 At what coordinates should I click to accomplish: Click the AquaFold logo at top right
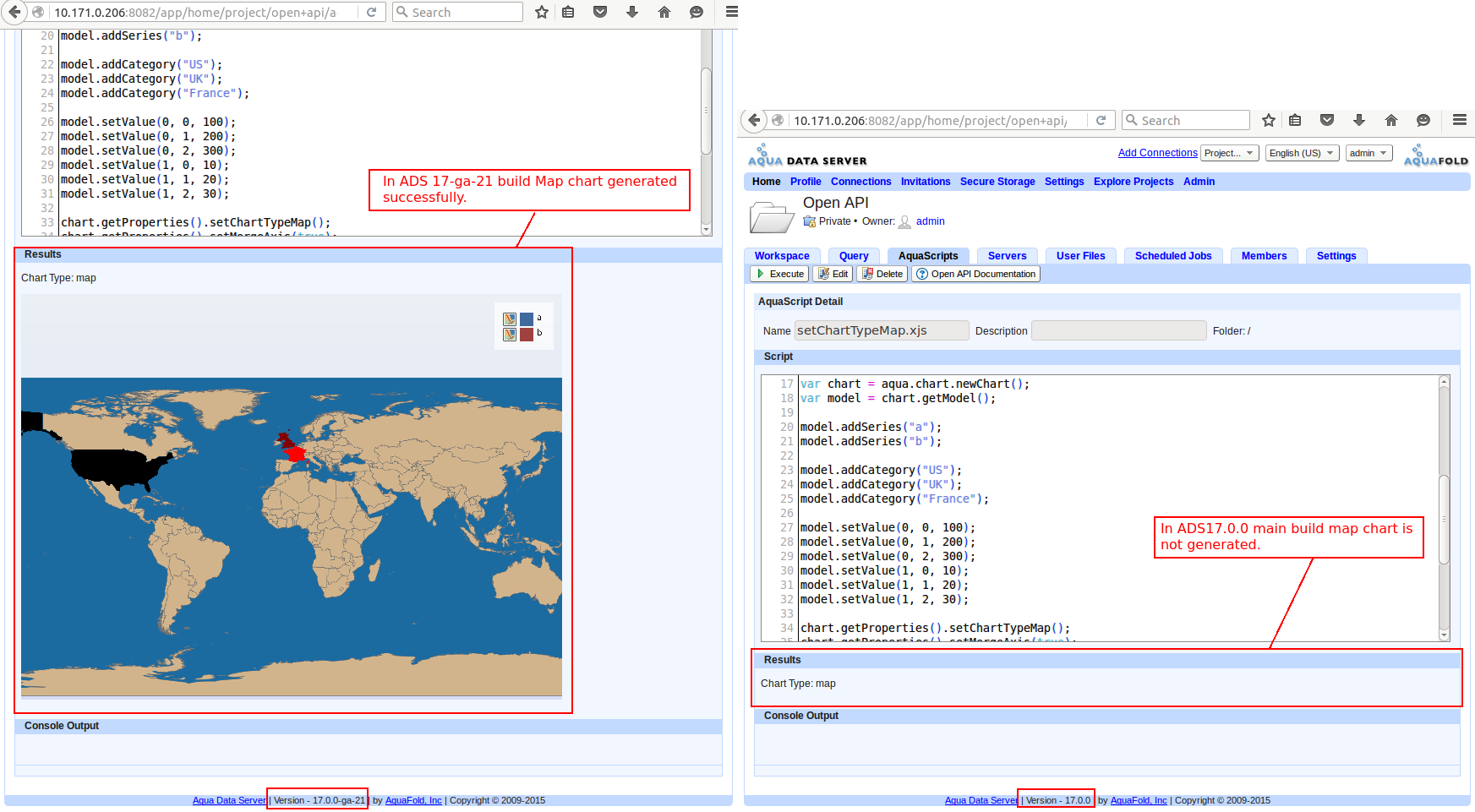(1436, 155)
